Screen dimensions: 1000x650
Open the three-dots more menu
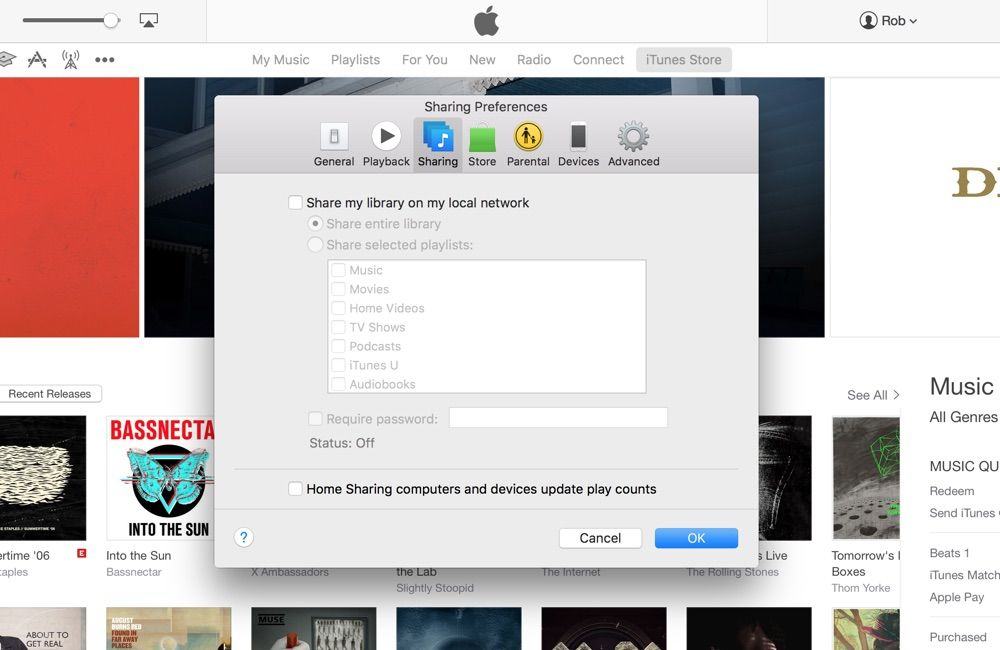click(104, 60)
